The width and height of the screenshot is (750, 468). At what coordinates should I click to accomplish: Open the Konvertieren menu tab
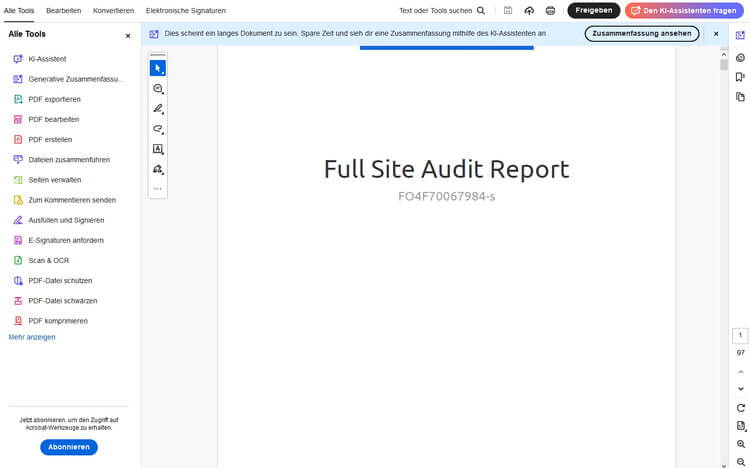tap(113, 11)
